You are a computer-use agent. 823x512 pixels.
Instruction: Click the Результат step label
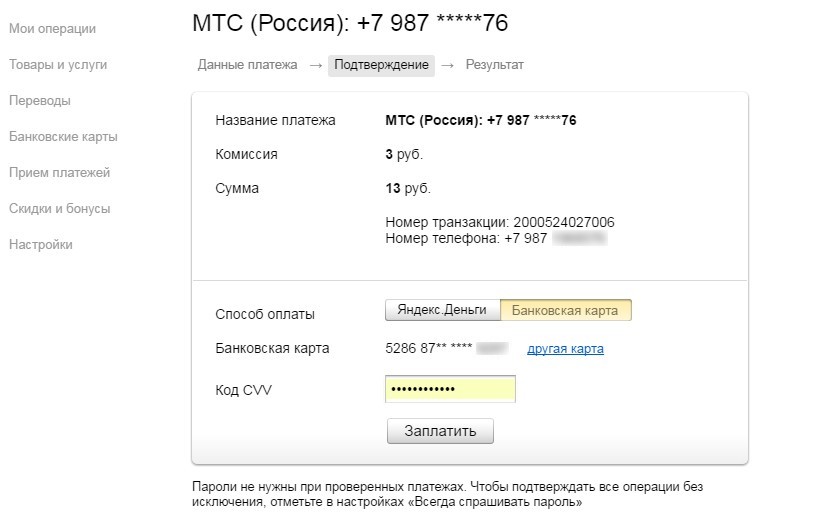(494, 65)
